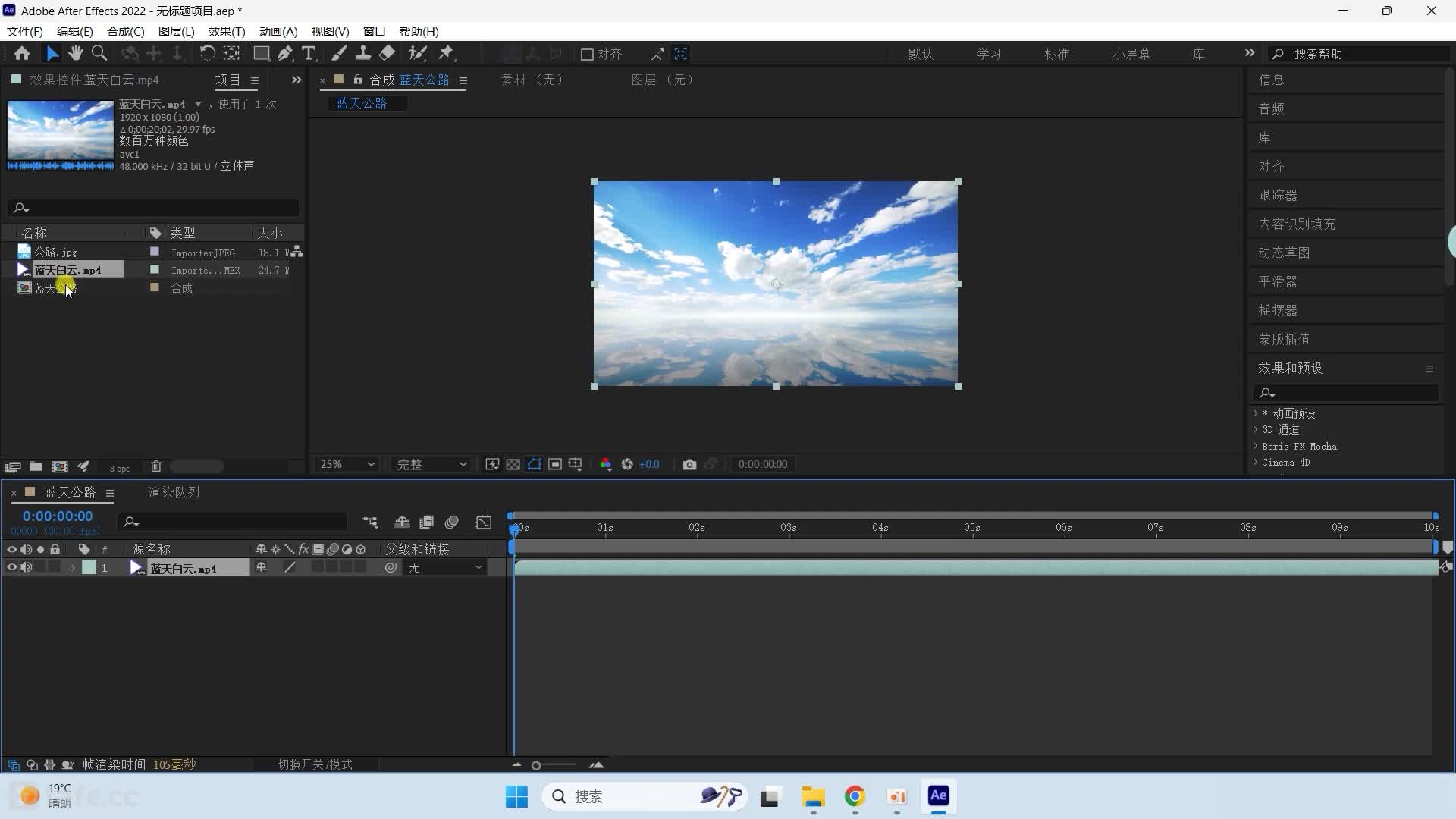Viewport: 1456px width, 819px height.
Task: Open the 合成(C) menu
Action: pos(125,31)
